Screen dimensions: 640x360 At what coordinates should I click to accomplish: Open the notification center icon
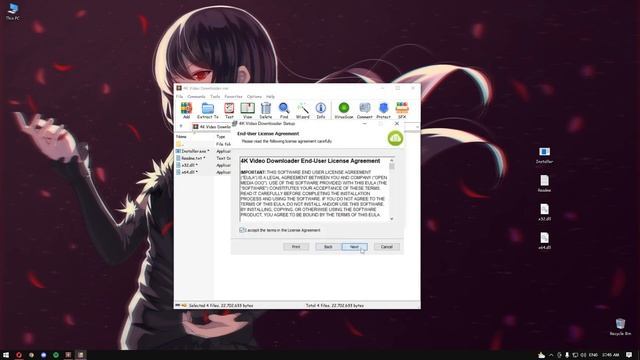pyautogui.click(x=629, y=355)
